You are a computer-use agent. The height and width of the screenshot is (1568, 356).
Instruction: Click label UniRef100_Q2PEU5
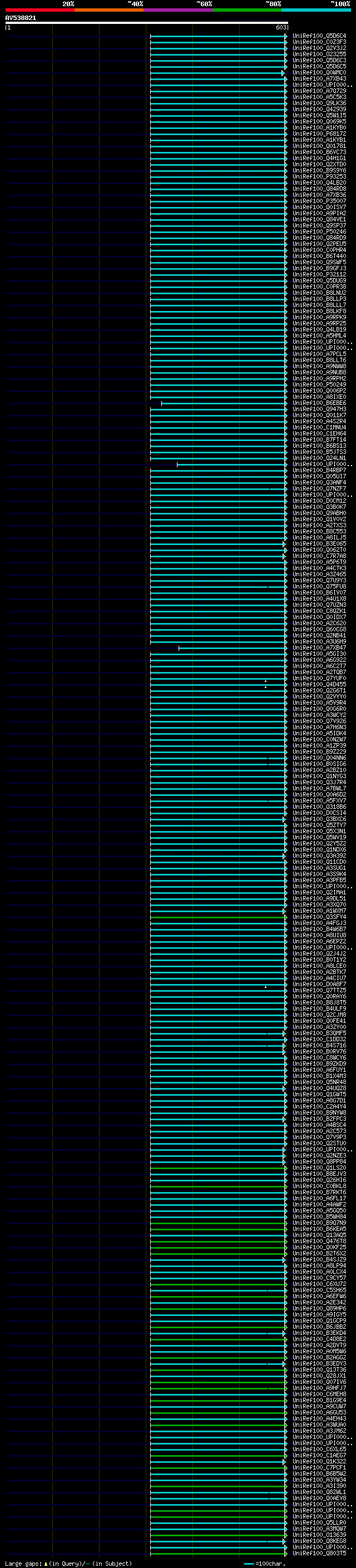[319, 244]
